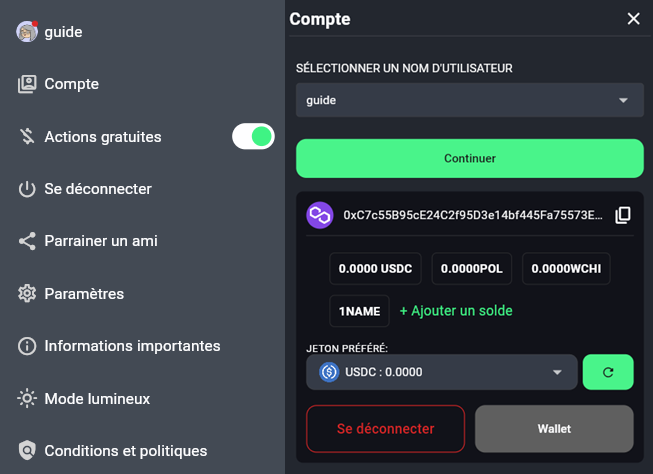Open Conditions et politiques menu item

point(125,451)
